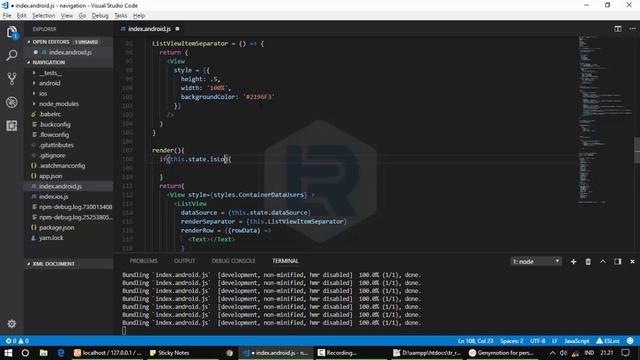Click the editor vertical scrollbar thumb
The image size is (640, 360).
[x=637, y=150]
